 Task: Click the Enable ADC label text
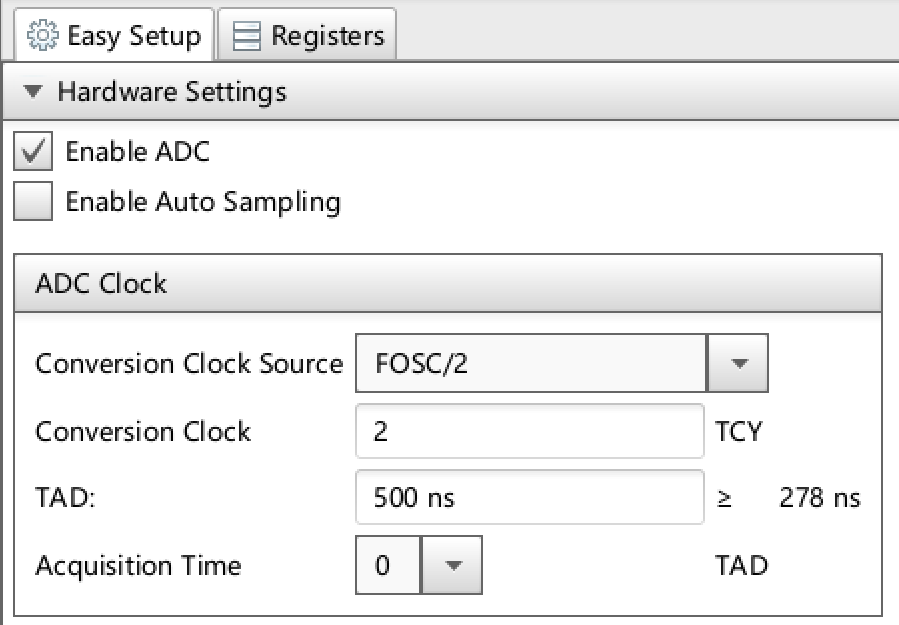coord(138,152)
